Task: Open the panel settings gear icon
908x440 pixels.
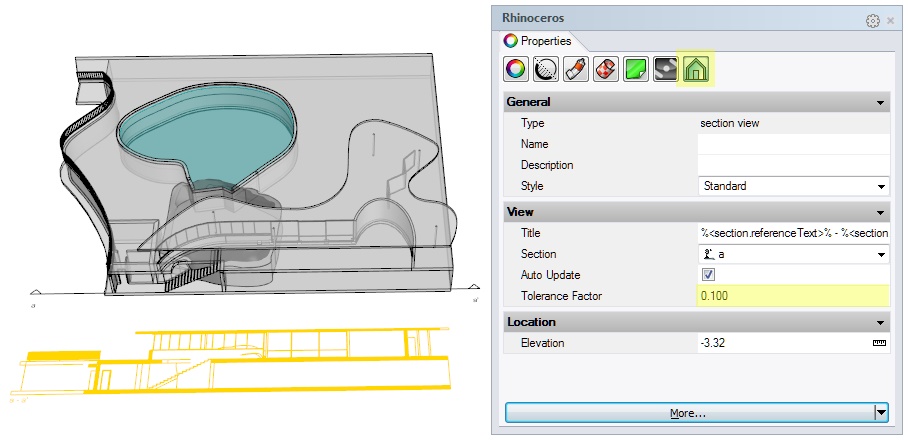Action: point(872,20)
